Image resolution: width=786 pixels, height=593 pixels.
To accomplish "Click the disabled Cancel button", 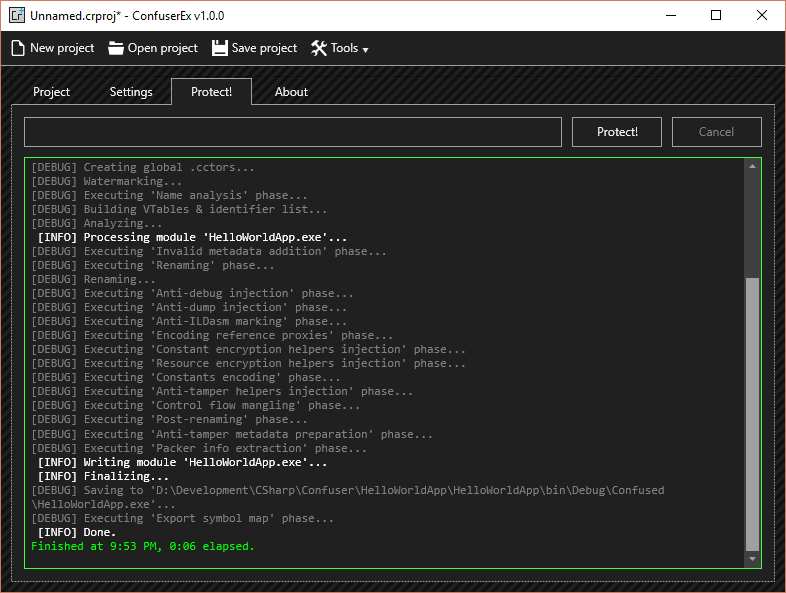I will coord(716,132).
